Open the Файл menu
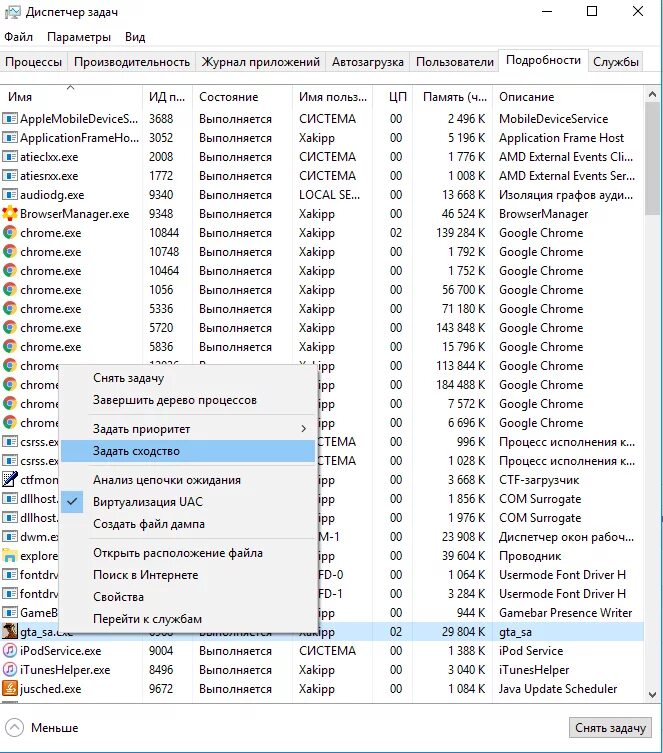The image size is (663, 753). 19,37
